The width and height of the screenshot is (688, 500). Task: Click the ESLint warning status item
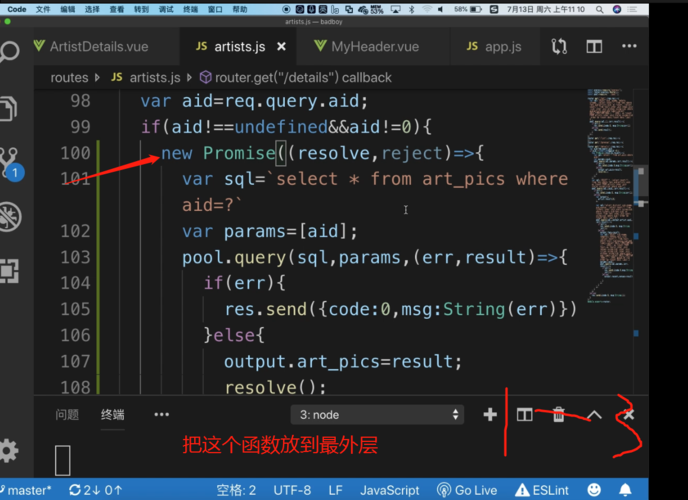coord(542,490)
